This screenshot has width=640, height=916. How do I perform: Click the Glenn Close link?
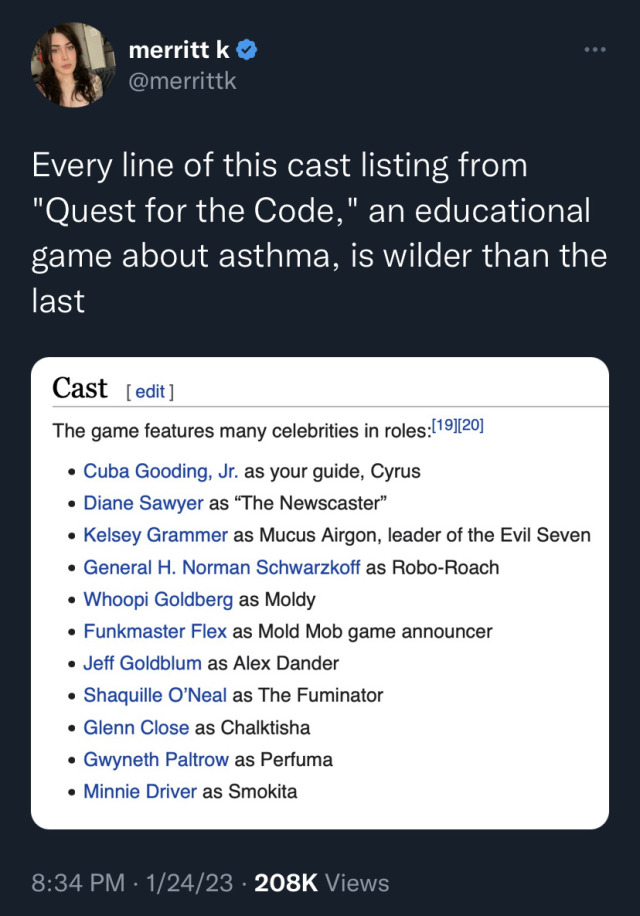[x=136, y=727]
